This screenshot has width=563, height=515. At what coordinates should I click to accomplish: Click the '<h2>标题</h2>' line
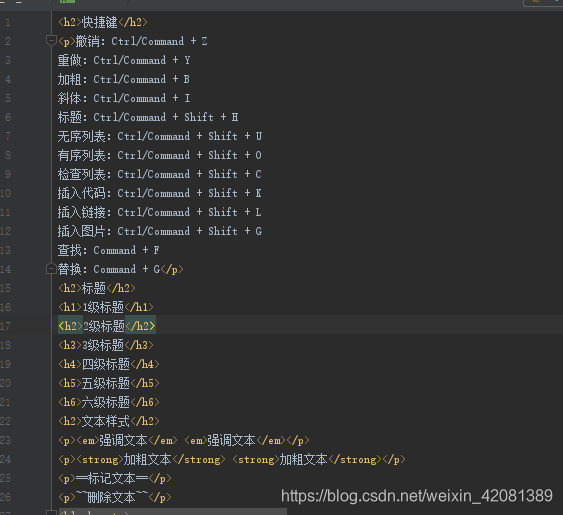click(97, 288)
